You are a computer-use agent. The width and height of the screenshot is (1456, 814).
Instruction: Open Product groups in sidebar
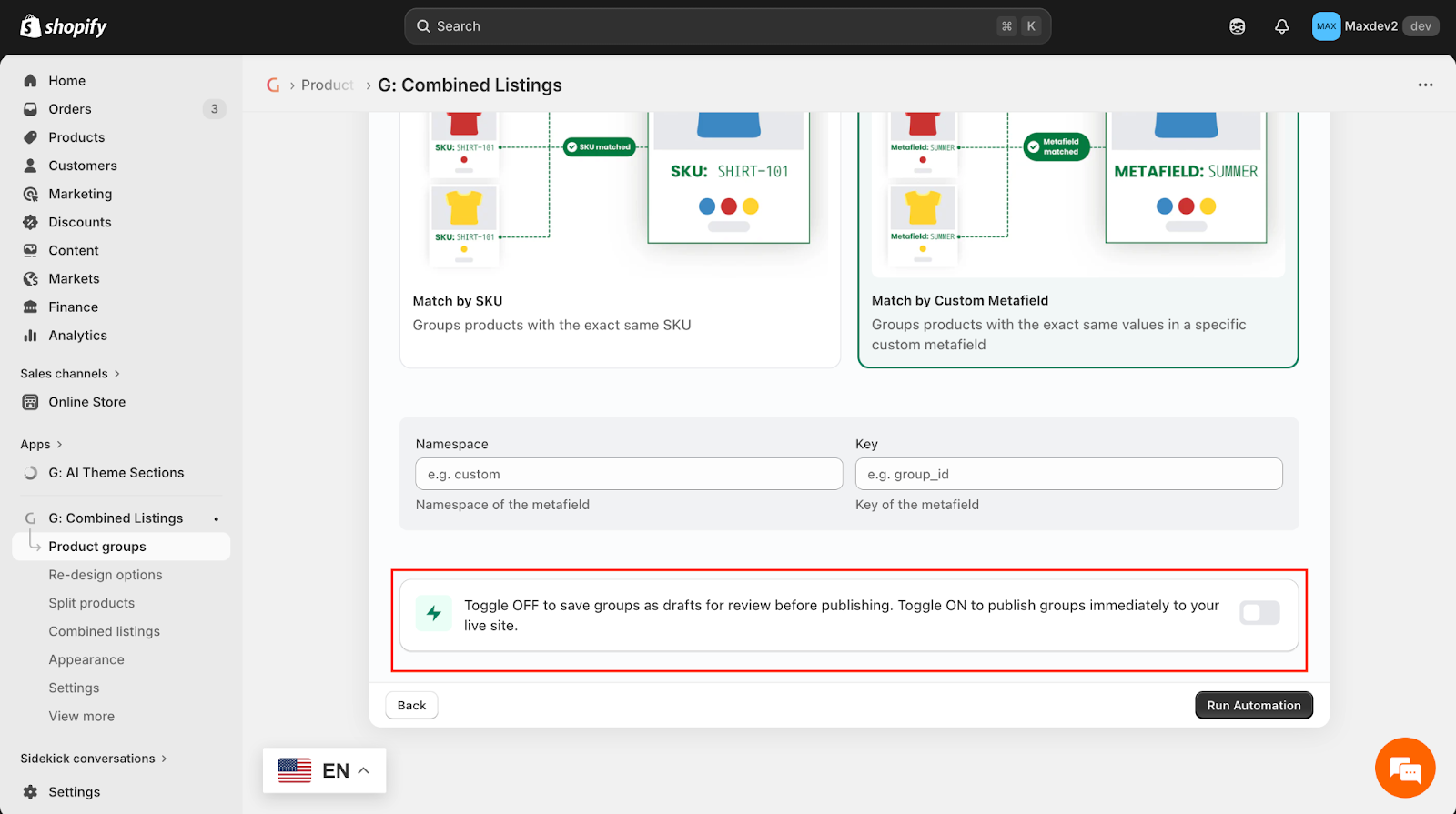coord(121,547)
